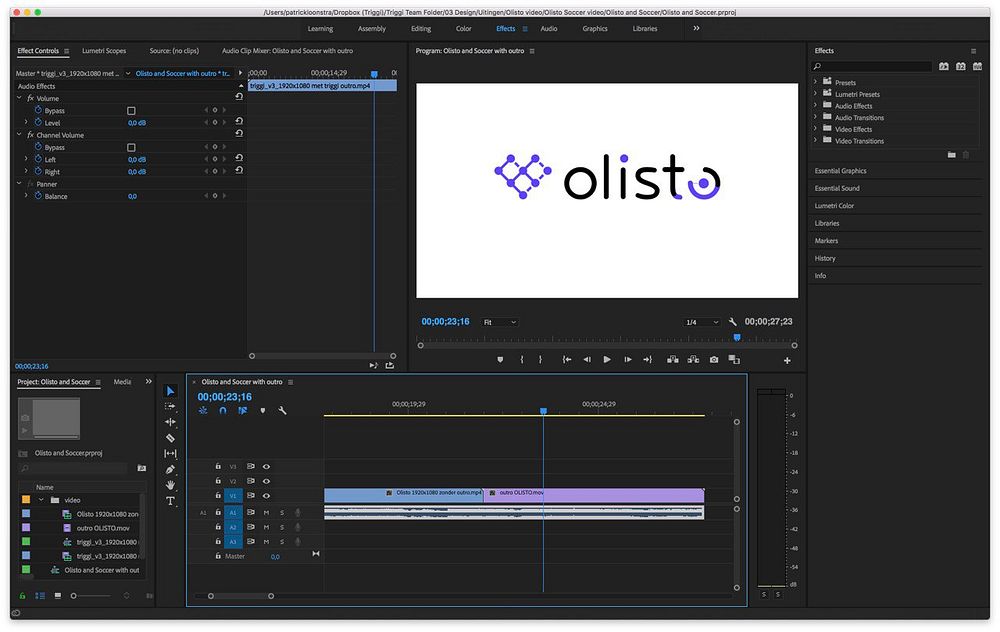The image size is (1000, 632).
Task: Collapse the Volume effect group
Action: pyautogui.click(x=19, y=98)
